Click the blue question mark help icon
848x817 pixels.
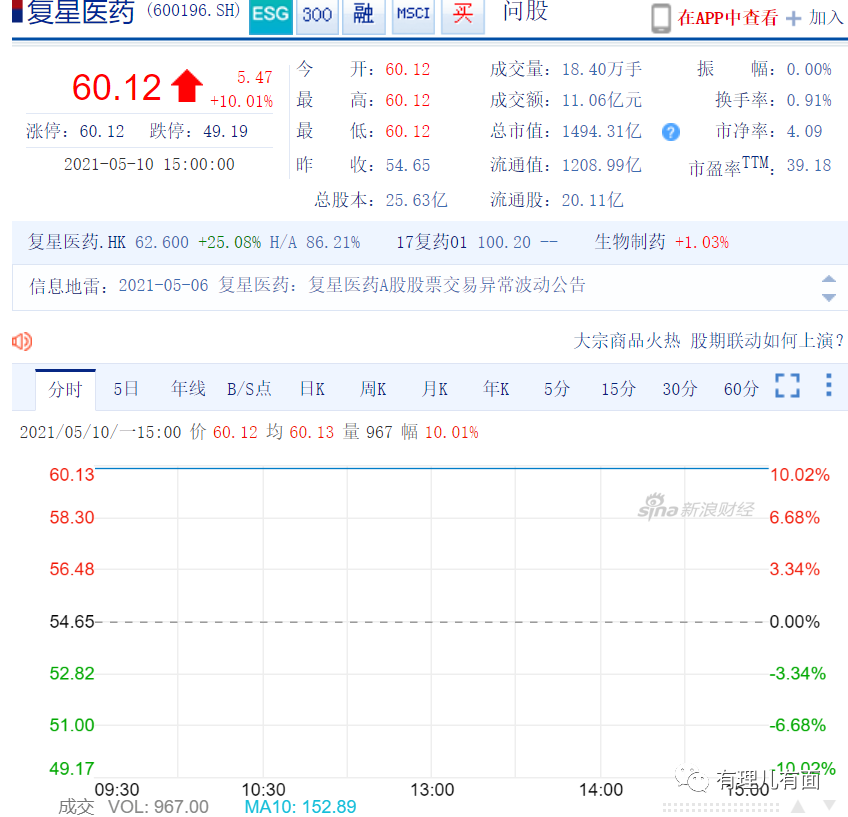click(x=671, y=132)
